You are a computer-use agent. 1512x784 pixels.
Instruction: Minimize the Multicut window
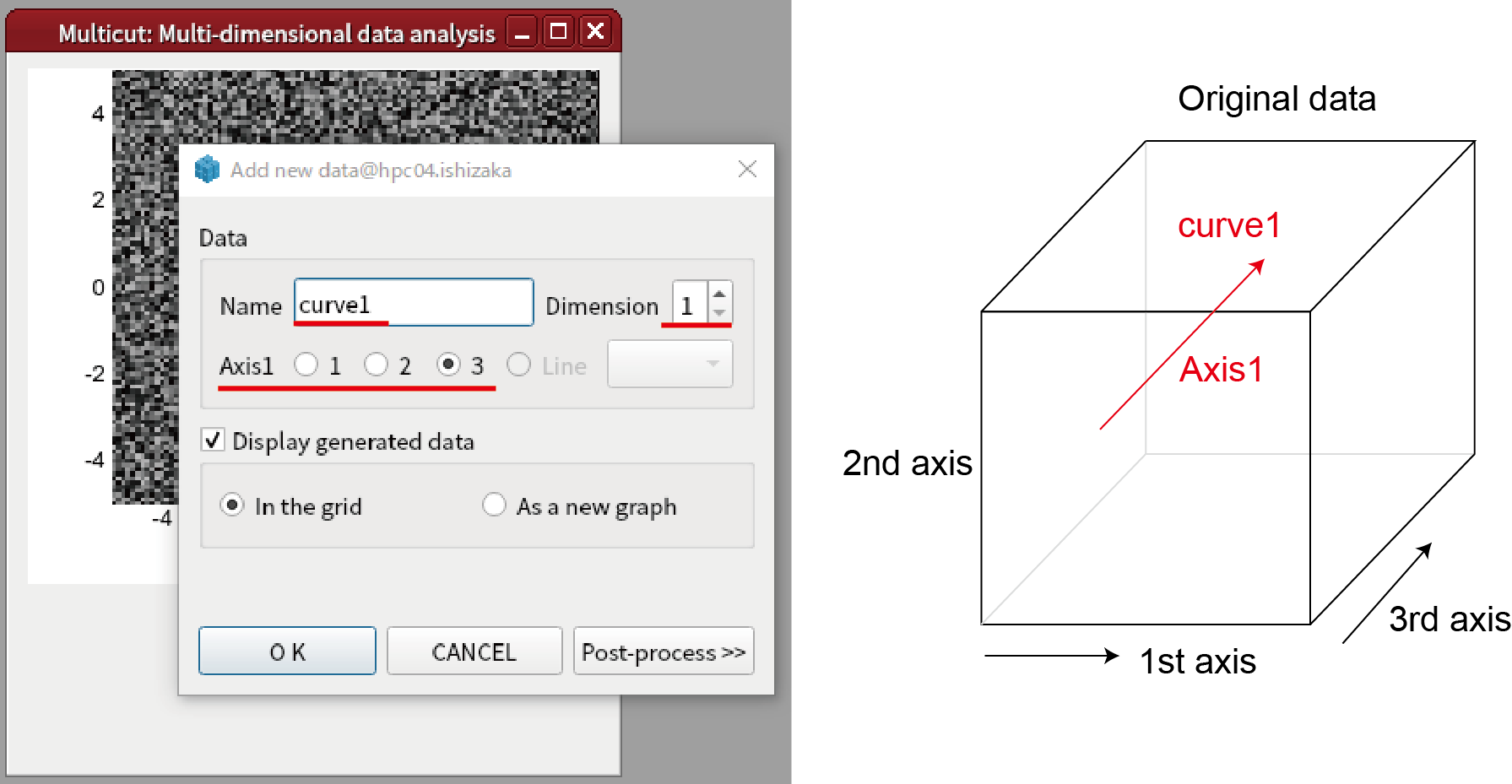point(522,33)
